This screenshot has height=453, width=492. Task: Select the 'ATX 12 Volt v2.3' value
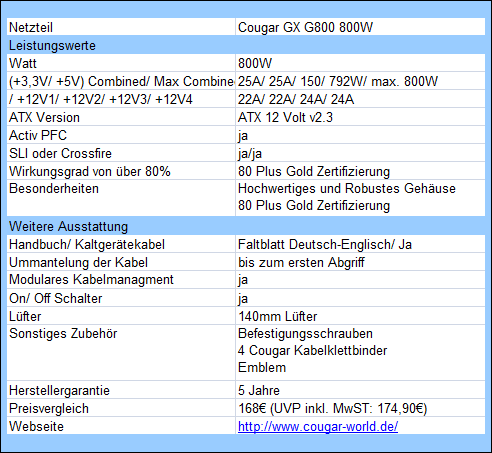tap(285, 117)
